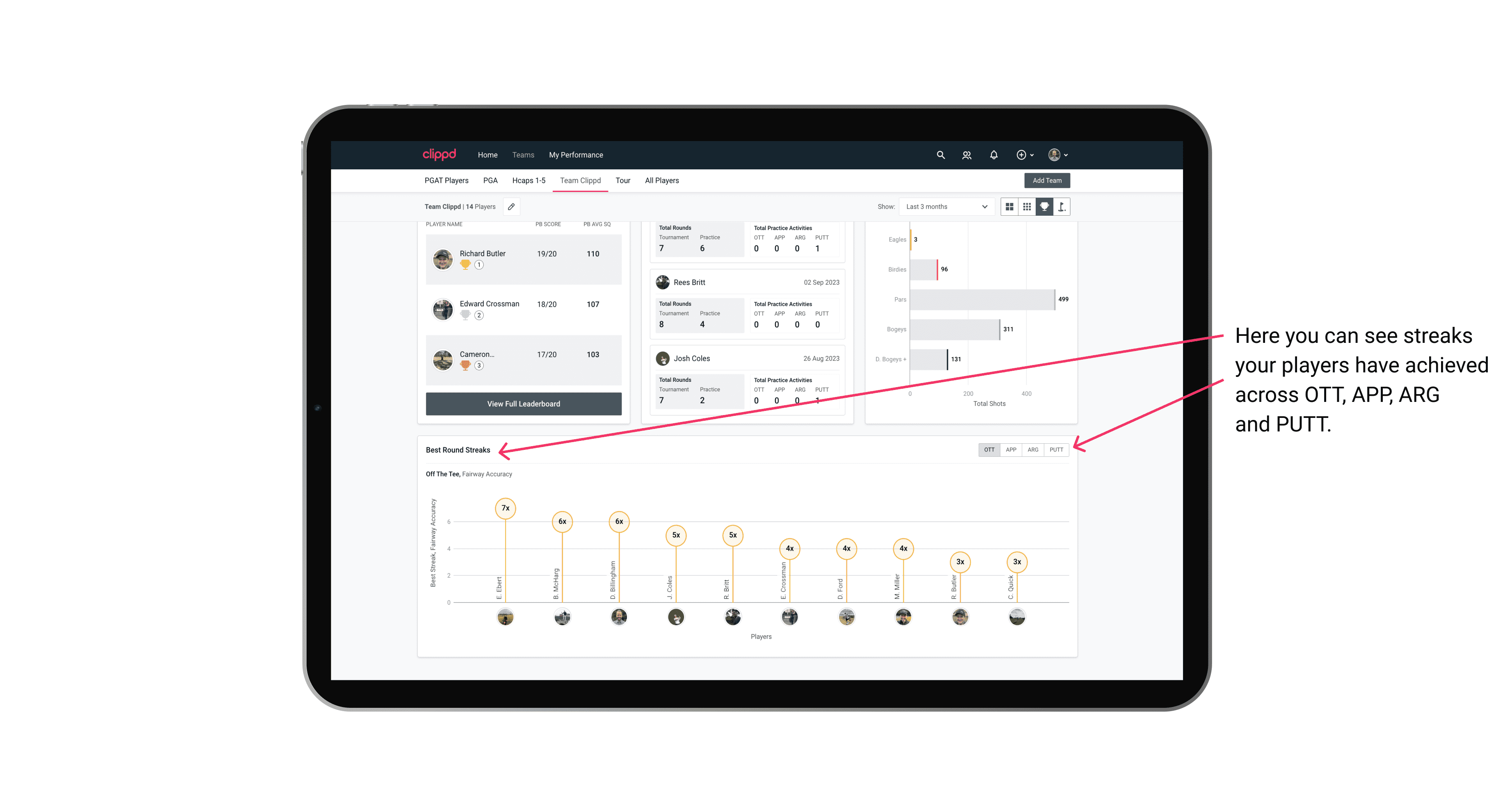Select the APP streak filter button
This screenshot has height=812, width=1510.
coord(1010,449)
